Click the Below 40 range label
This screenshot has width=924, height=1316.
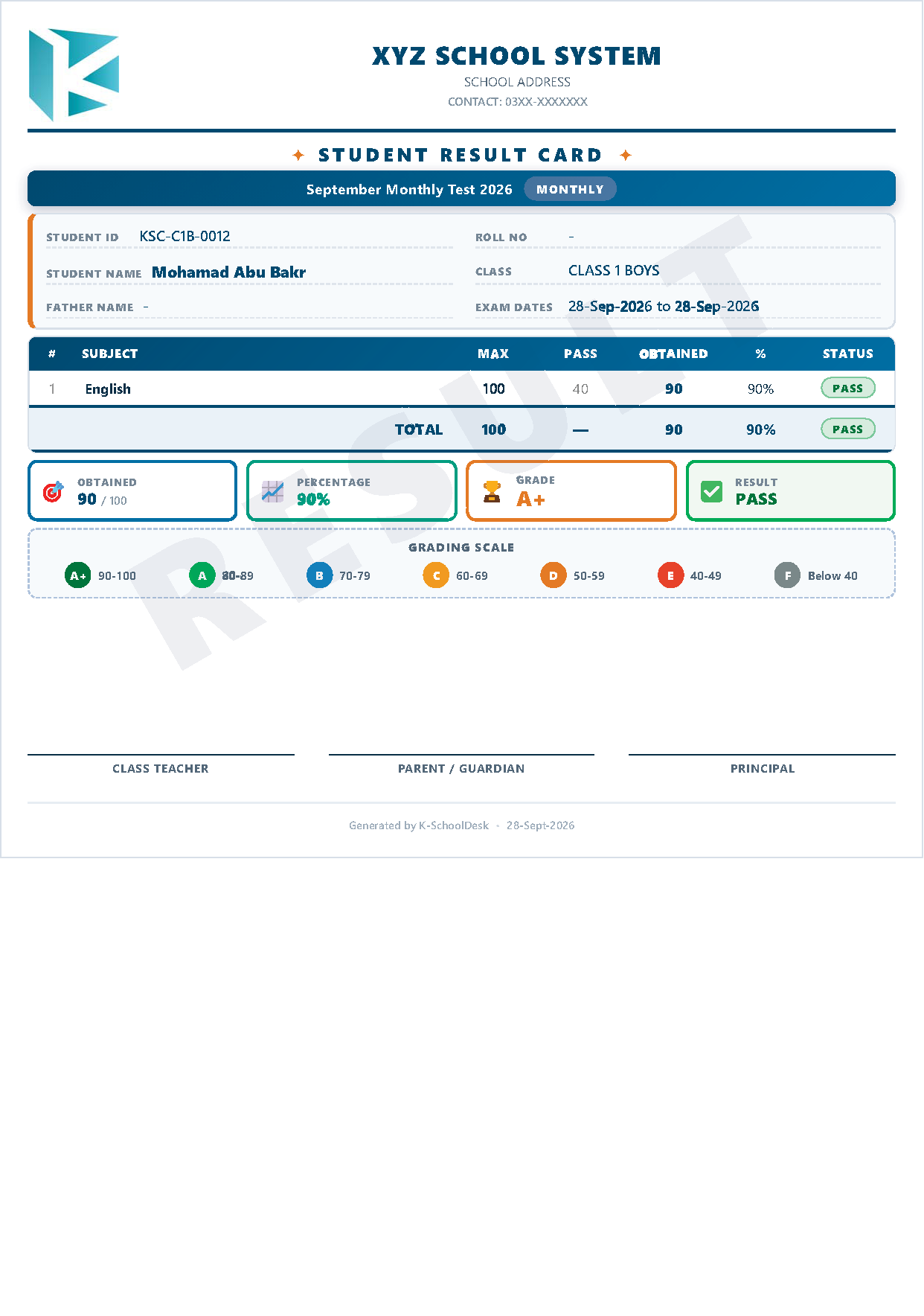[x=832, y=576]
